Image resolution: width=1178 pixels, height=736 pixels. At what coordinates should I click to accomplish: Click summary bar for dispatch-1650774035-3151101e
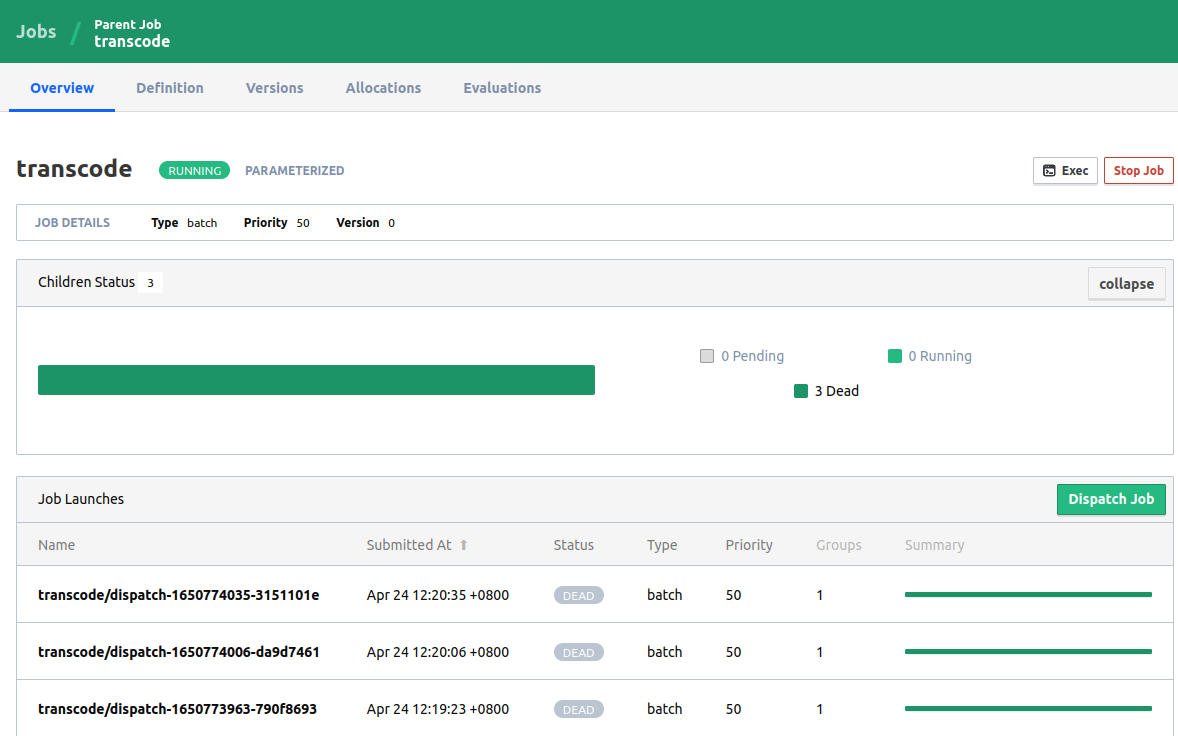tap(1028, 595)
